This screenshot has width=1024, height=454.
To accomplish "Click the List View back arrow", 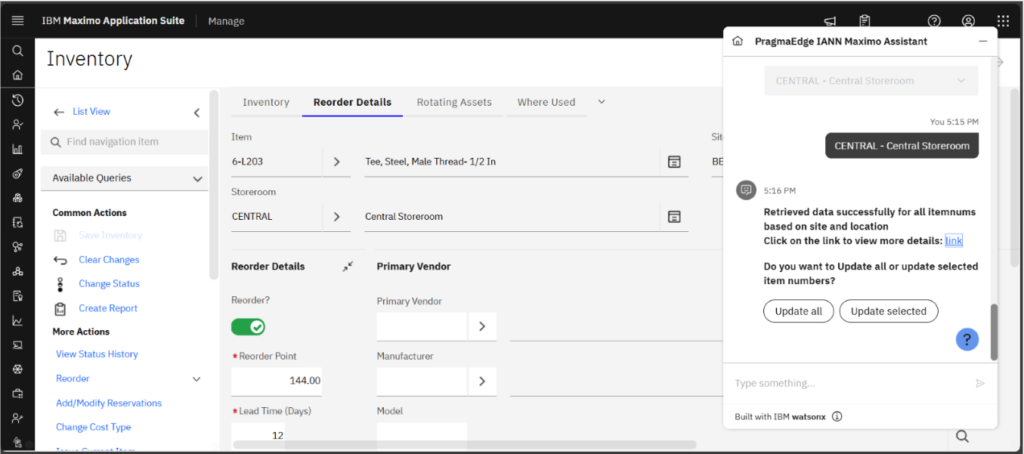I will tap(59, 112).
